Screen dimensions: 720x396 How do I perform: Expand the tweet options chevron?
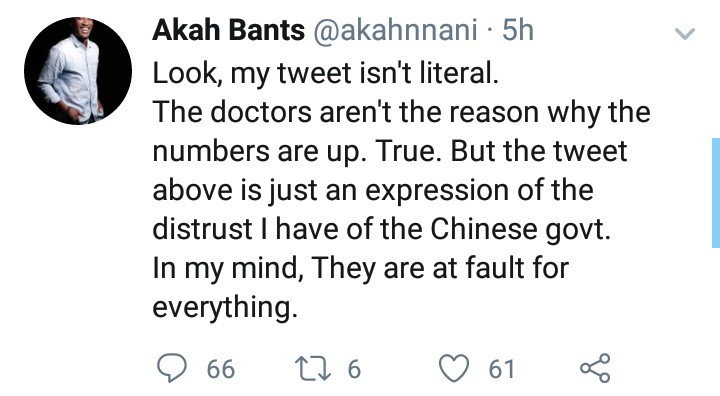(685, 34)
